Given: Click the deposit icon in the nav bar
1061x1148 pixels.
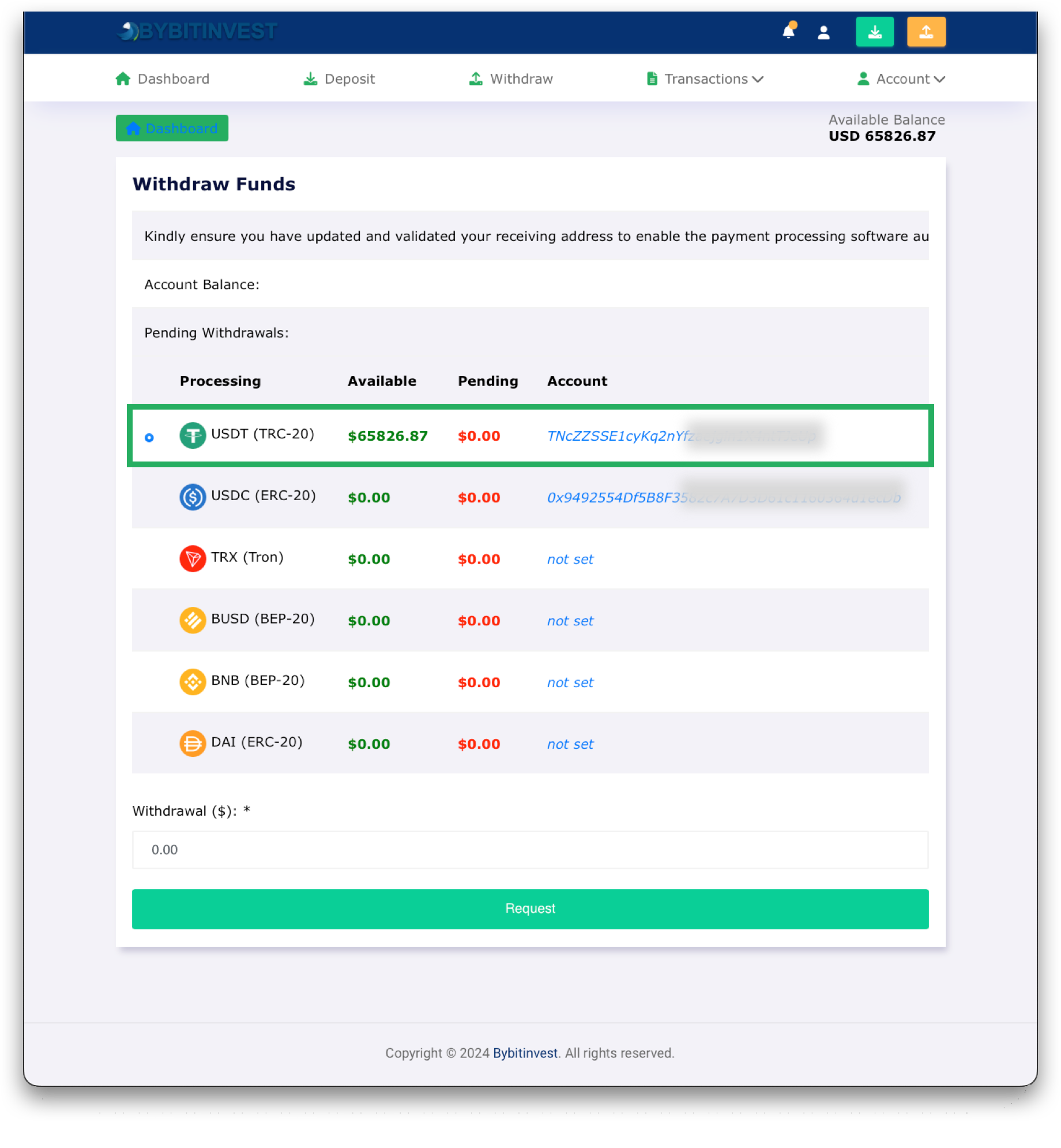Looking at the screenshot, I should (310, 78).
